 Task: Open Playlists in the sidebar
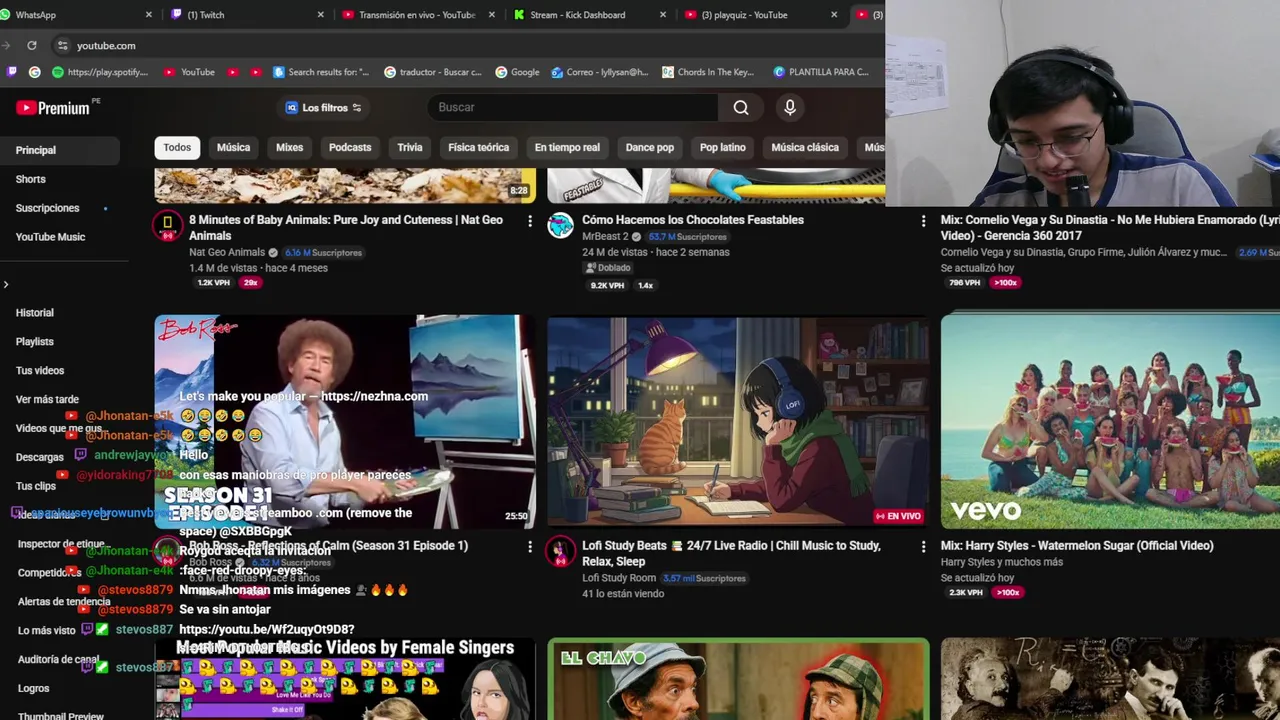[35, 342]
